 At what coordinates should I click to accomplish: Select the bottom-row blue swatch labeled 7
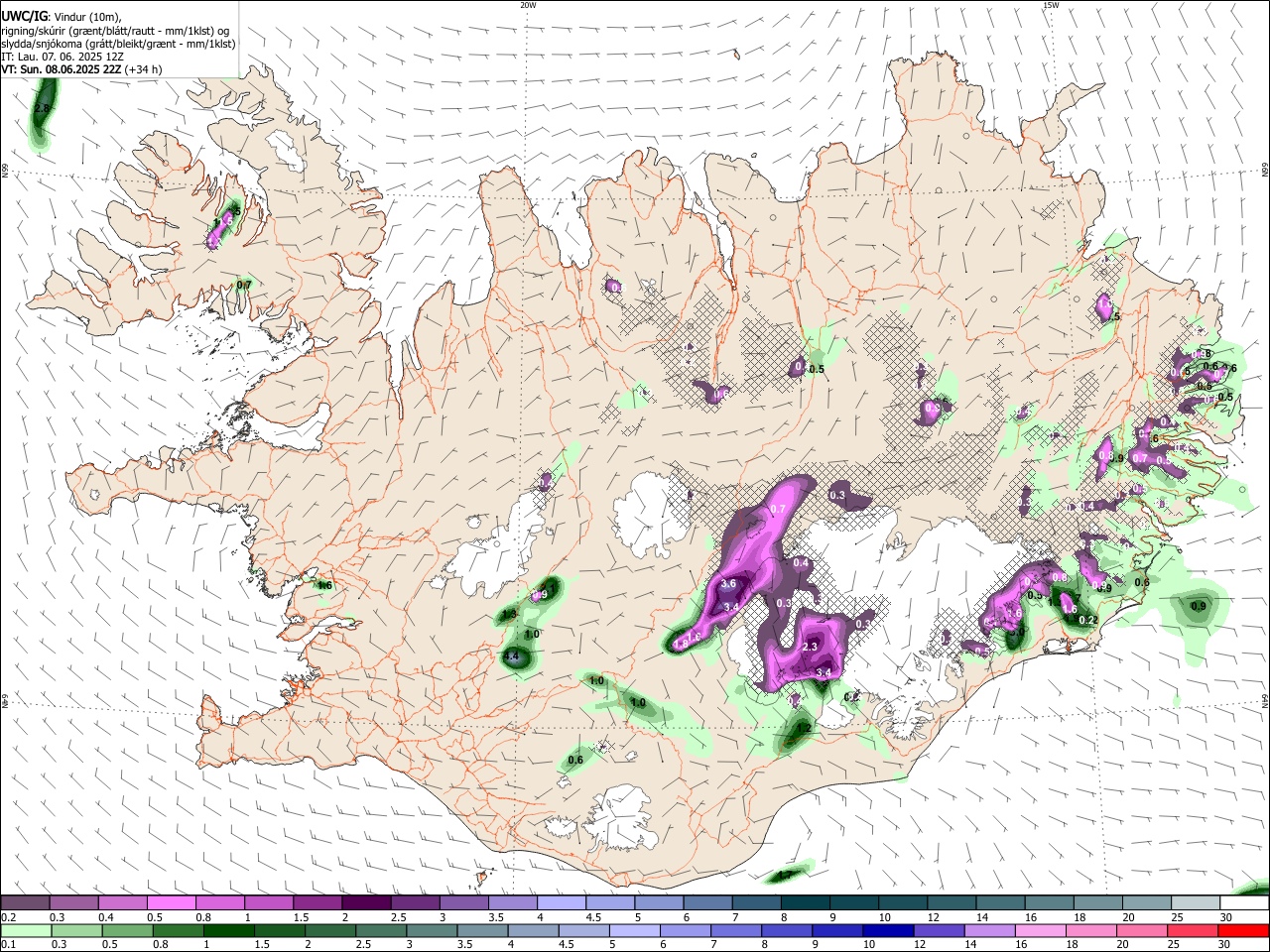click(736, 930)
